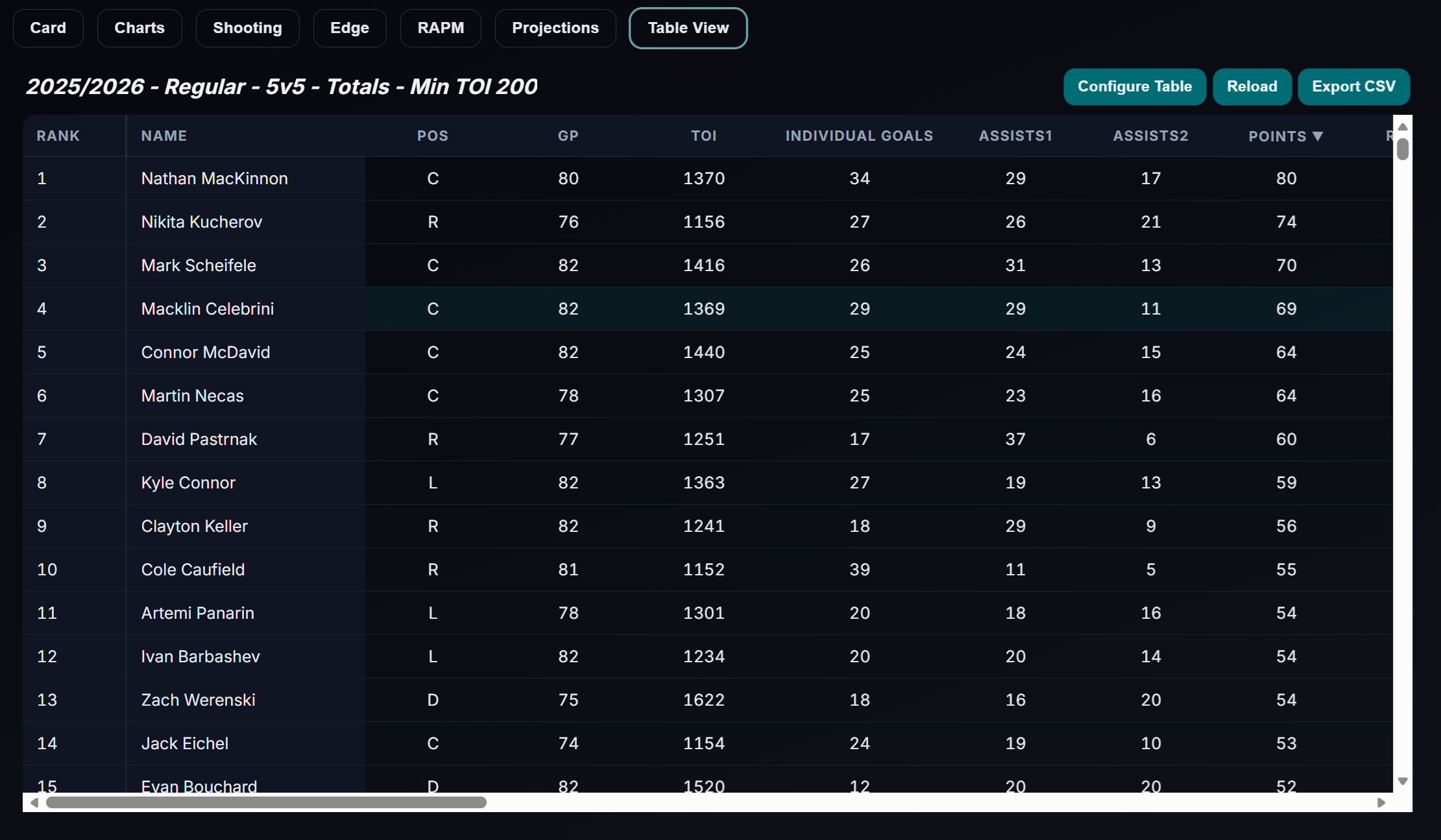
Task: Sort by Individual Goals column header
Action: 859,136
